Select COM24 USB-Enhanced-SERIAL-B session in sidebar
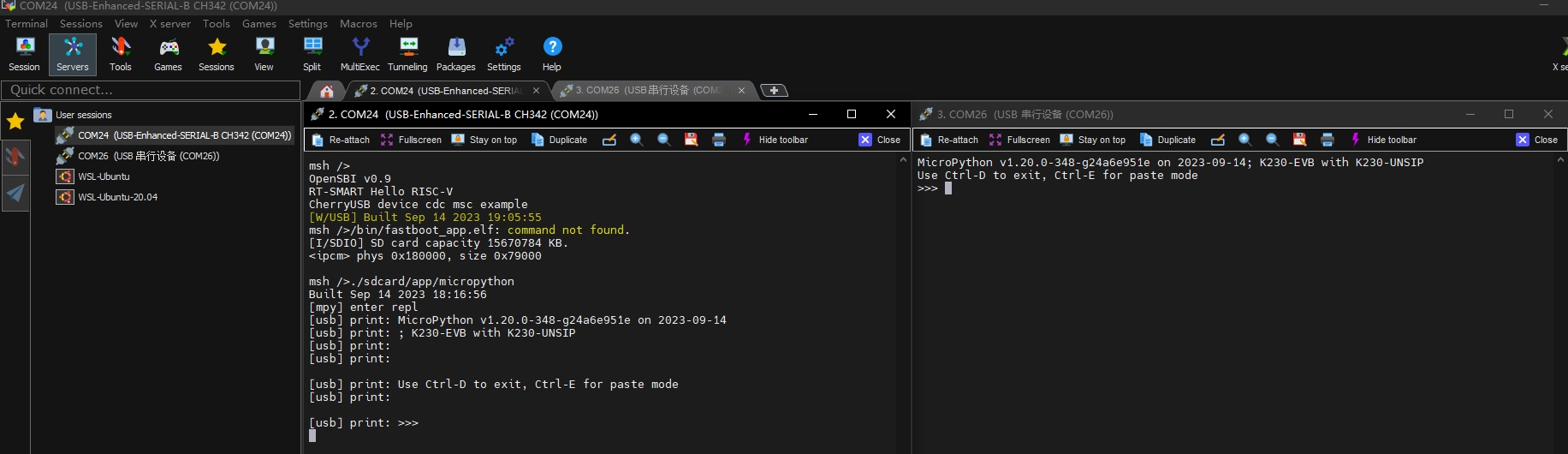 click(x=175, y=135)
